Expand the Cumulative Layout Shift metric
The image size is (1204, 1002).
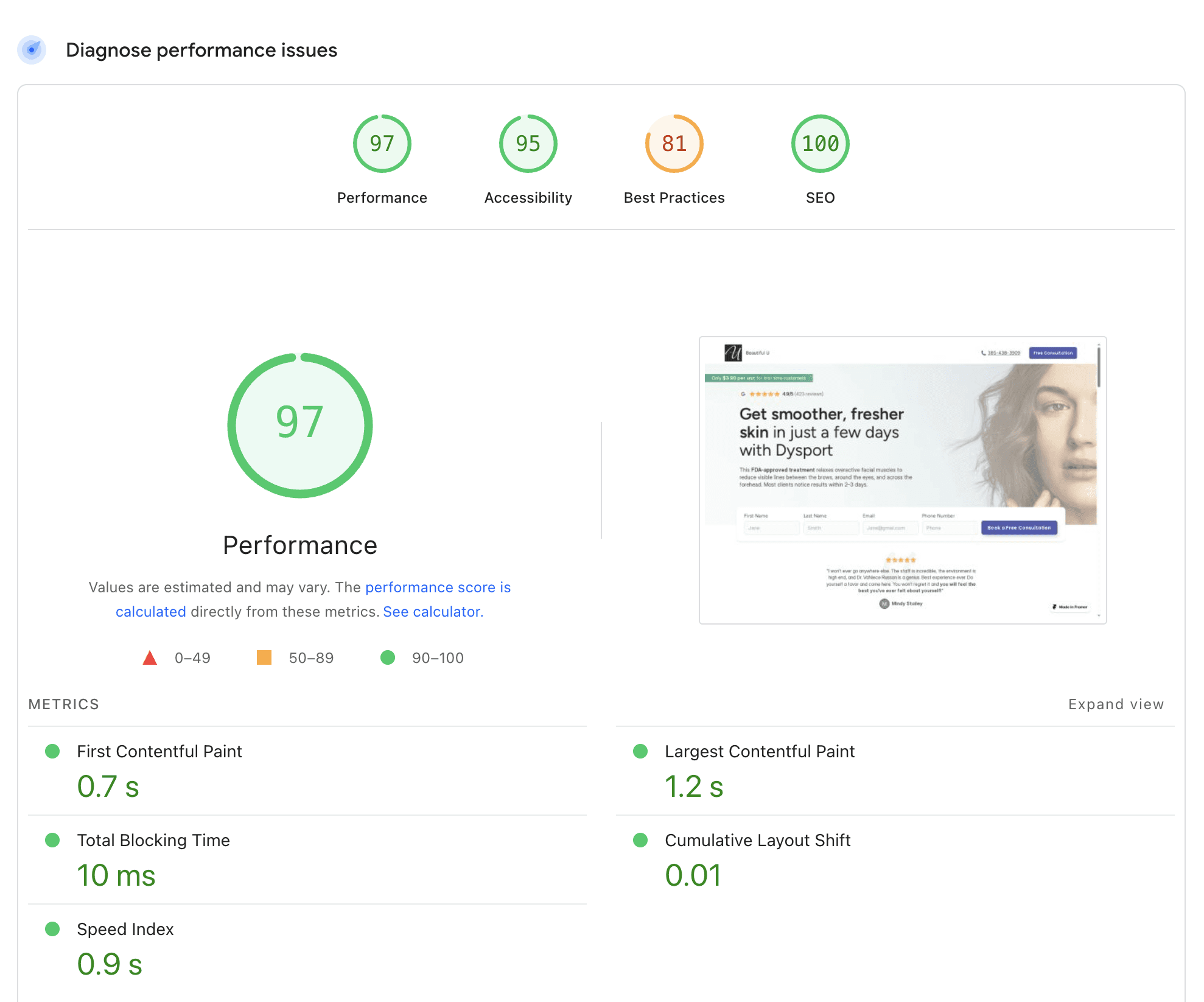[x=757, y=841]
